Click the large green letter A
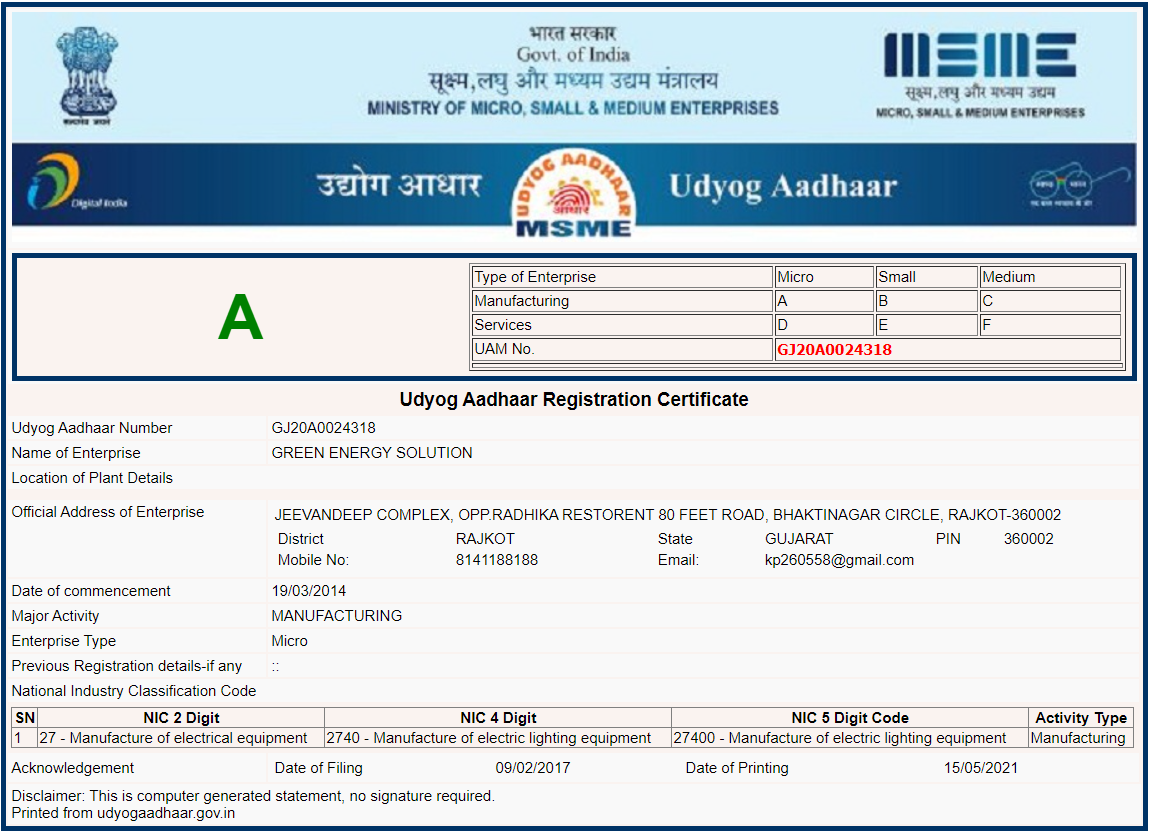 coord(241,317)
